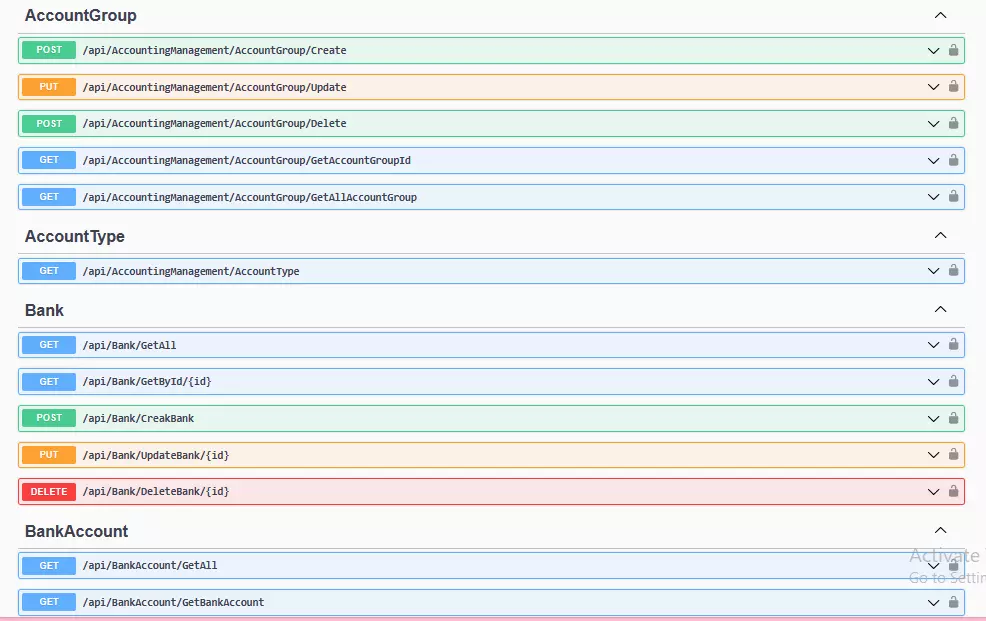
Task: Click path /api/AccountingManagement/AccountGroup/Update
Action: point(214,87)
